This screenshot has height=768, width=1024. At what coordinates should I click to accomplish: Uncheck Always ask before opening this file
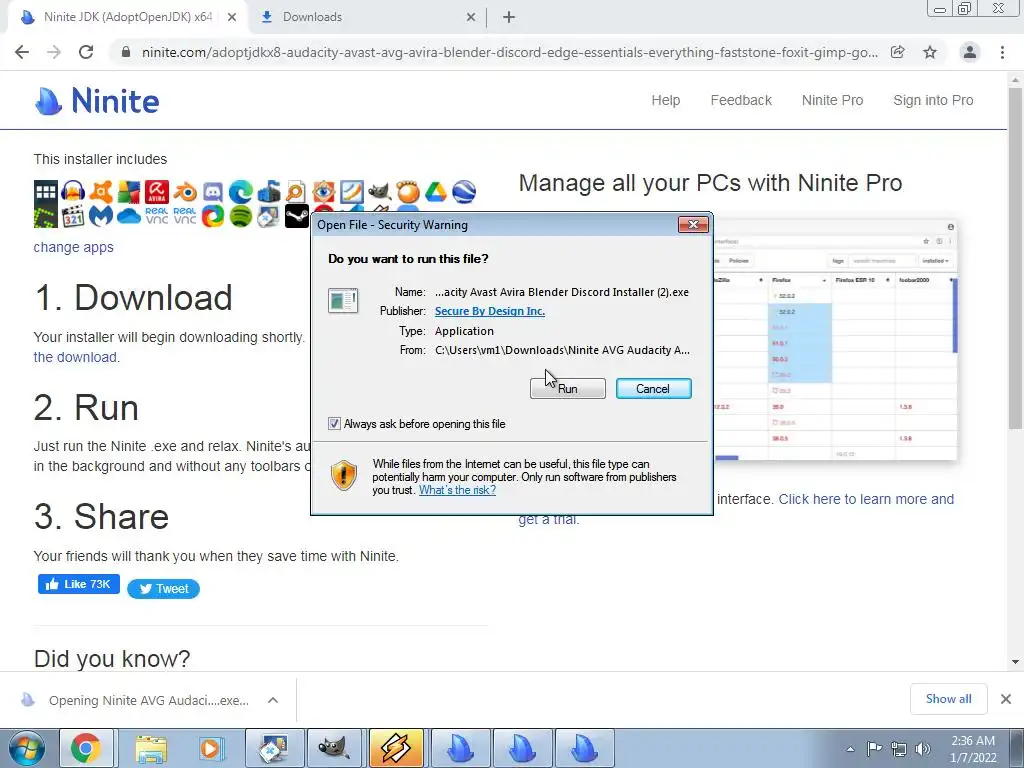click(334, 424)
